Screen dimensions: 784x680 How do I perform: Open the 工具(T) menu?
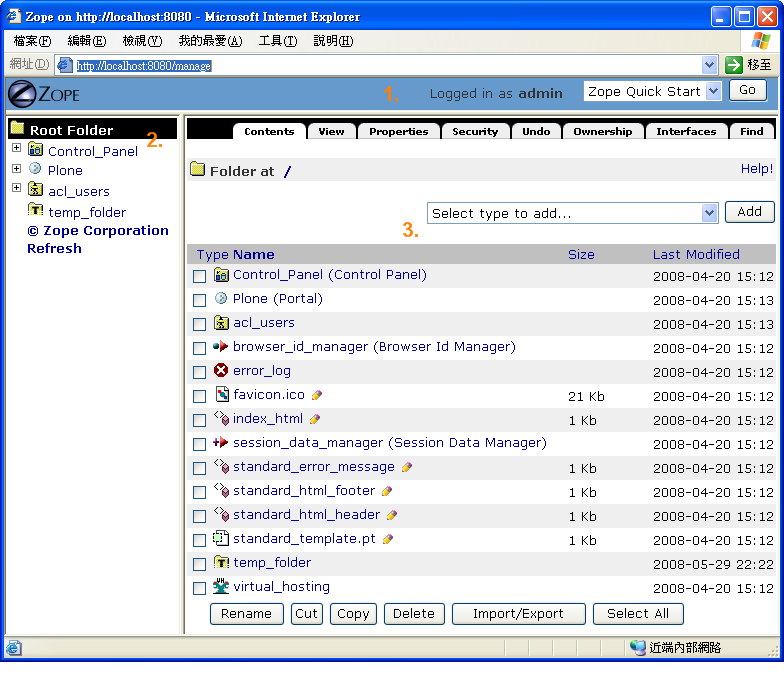pos(278,41)
